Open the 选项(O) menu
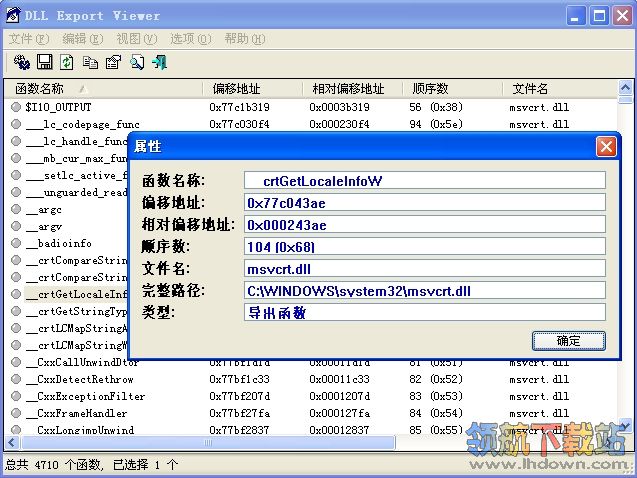 coord(191,39)
